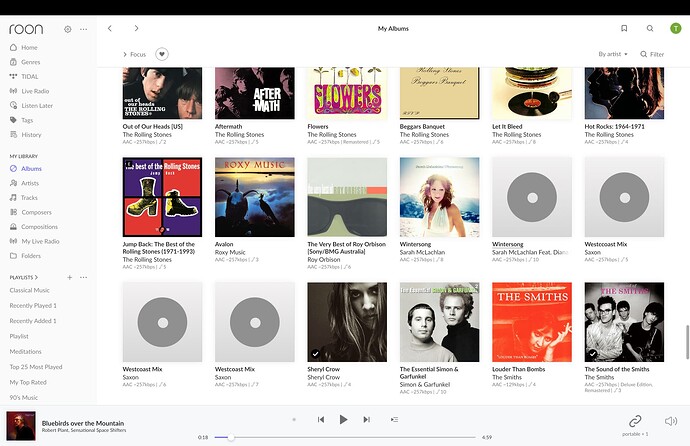690x446 pixels.
Task: Expand the Focus filter chevron
Action: coord(125,54)
